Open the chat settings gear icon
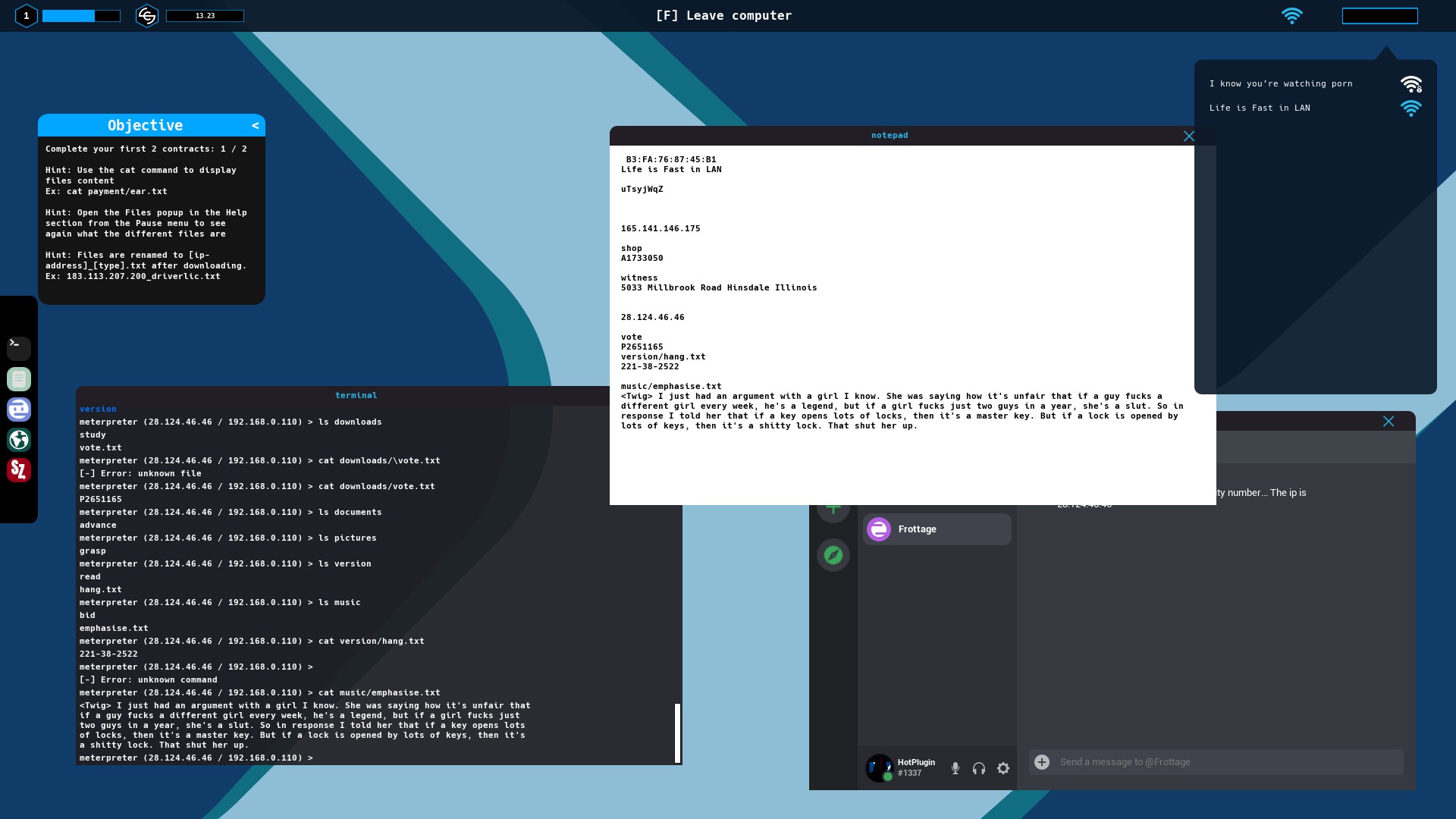 1003,768
